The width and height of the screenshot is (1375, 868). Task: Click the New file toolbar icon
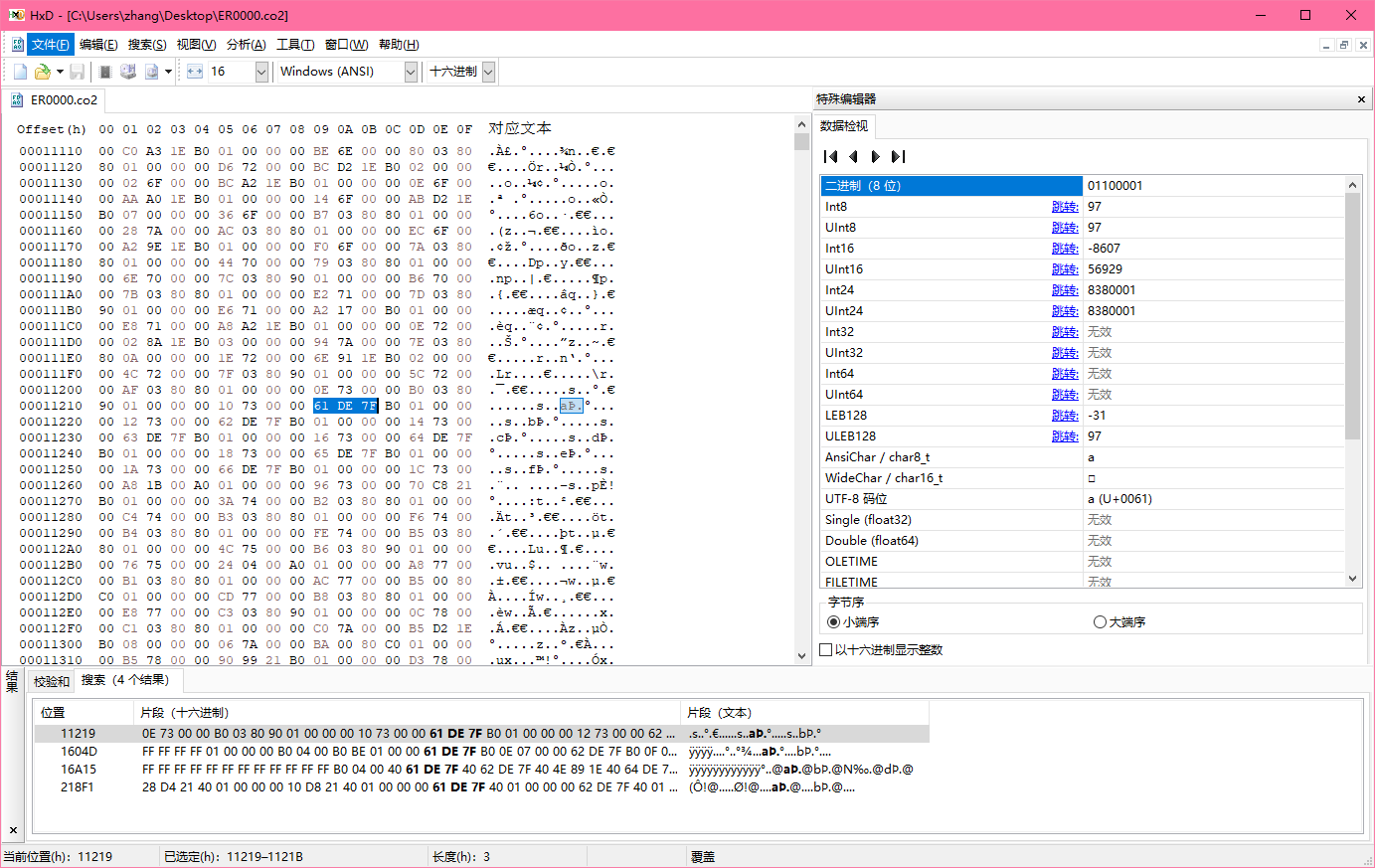pos(20,72)
